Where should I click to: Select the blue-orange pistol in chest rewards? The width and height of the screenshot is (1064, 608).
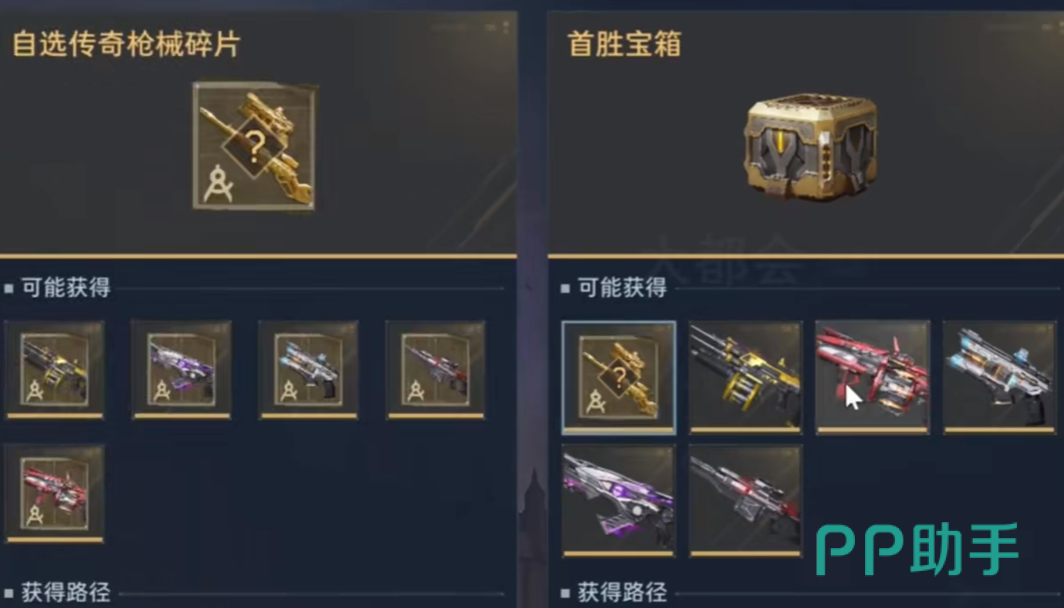point(1000,377)
